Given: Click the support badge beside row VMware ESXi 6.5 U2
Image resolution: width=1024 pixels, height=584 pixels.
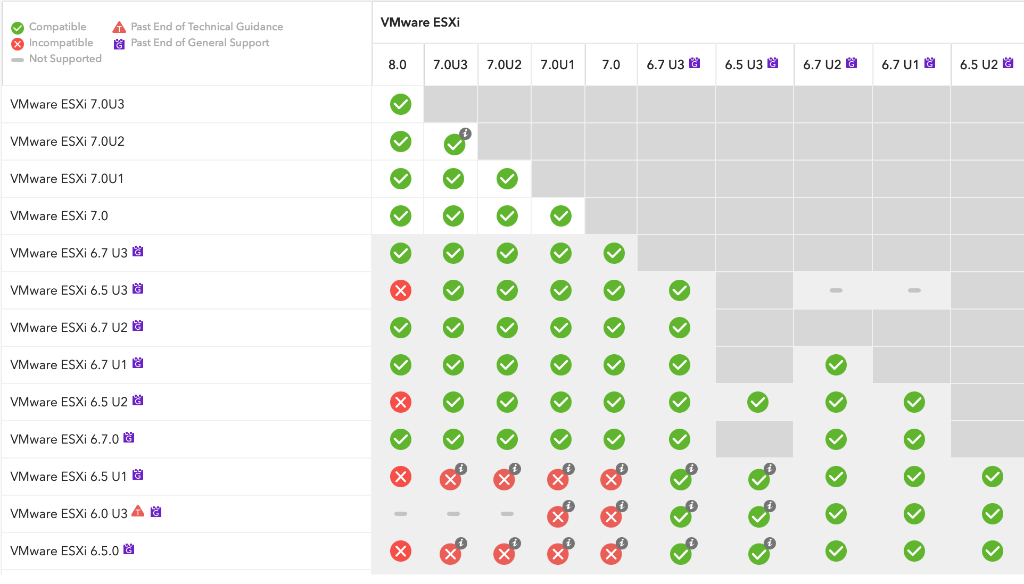Looking at the screenshot, I should pyautogui.click(x=138, y=400).
